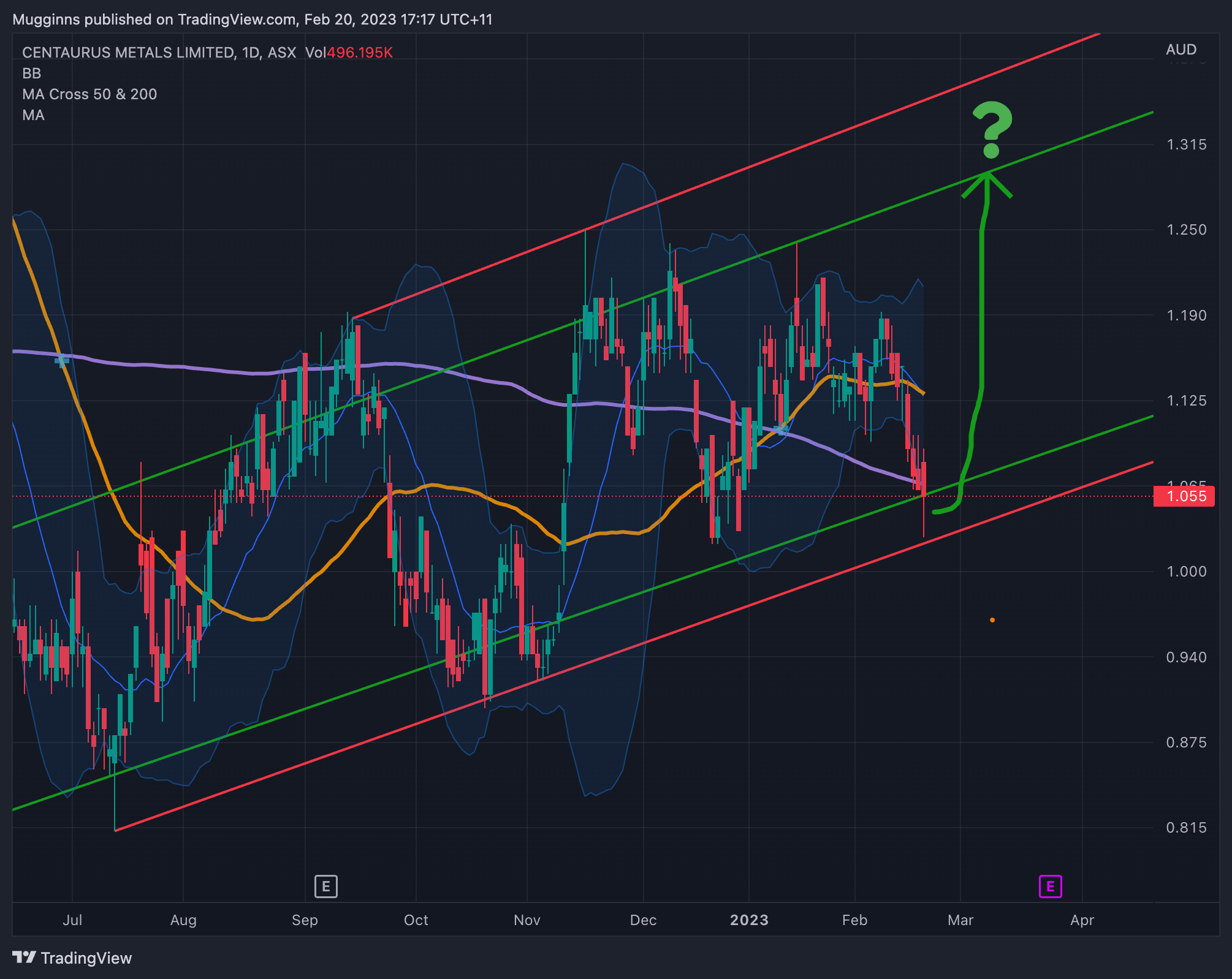Click the 1.000 price axis label

pos(1186,572)
